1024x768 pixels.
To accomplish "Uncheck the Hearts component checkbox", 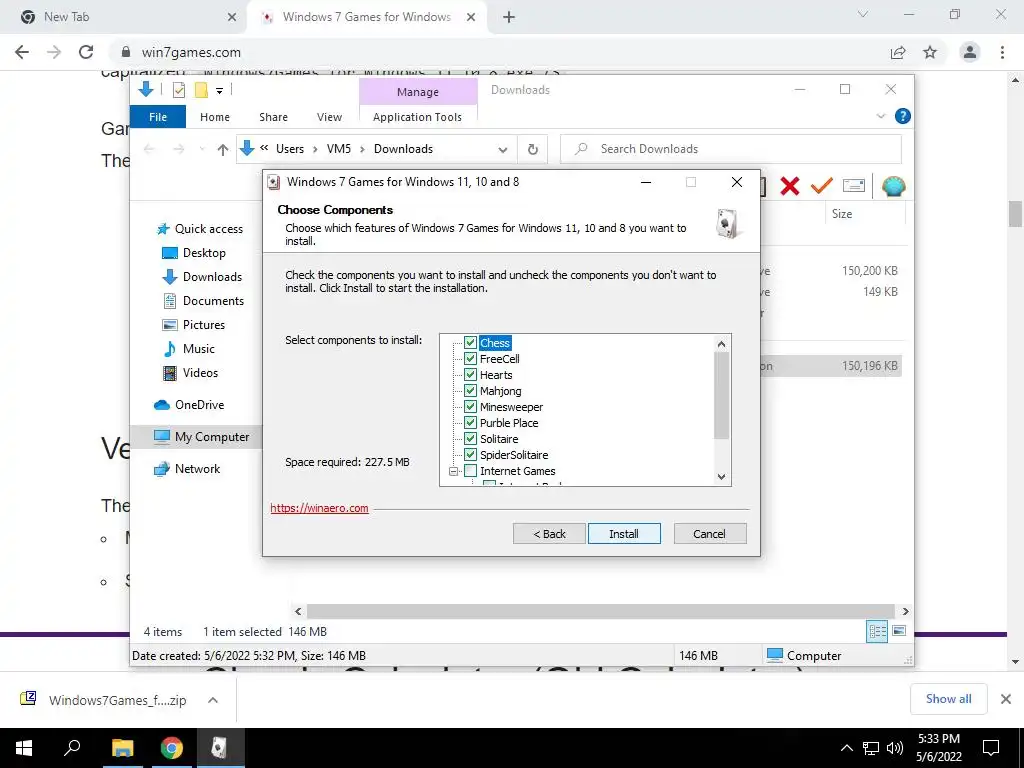I will coord(470,375).
